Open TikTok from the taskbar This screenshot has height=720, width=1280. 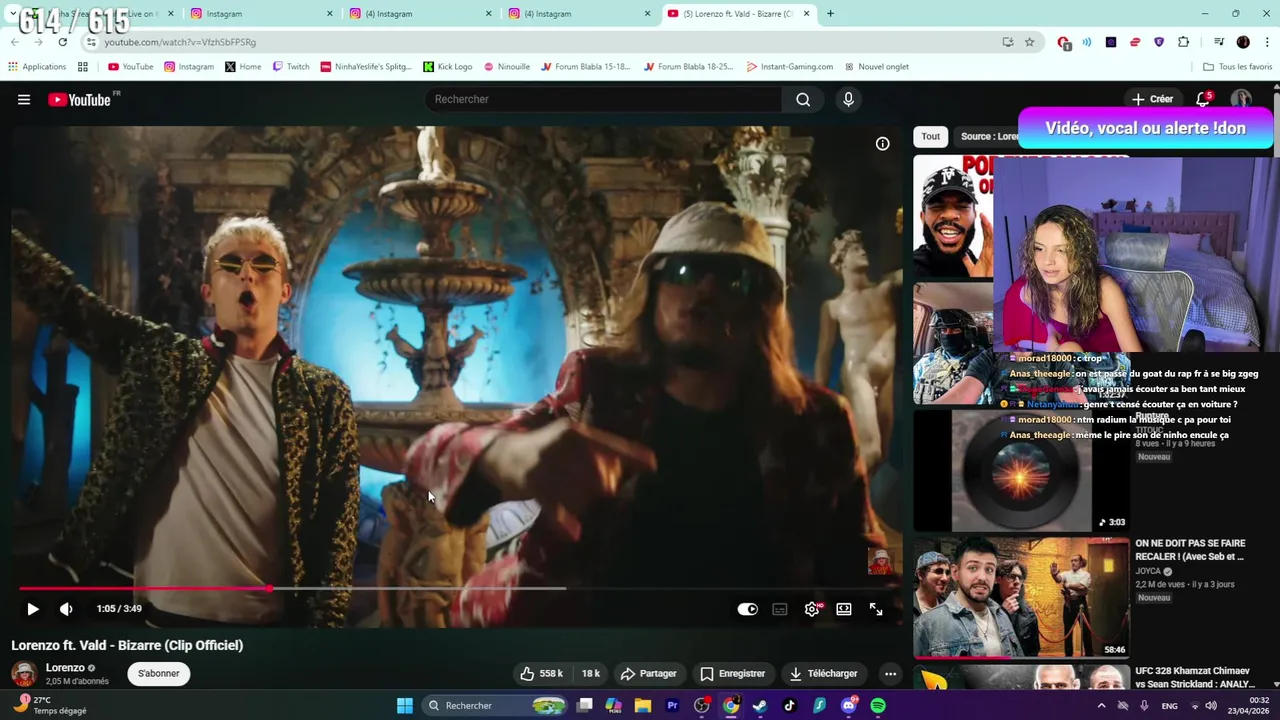pyautogui.click(x=789, y=705)
